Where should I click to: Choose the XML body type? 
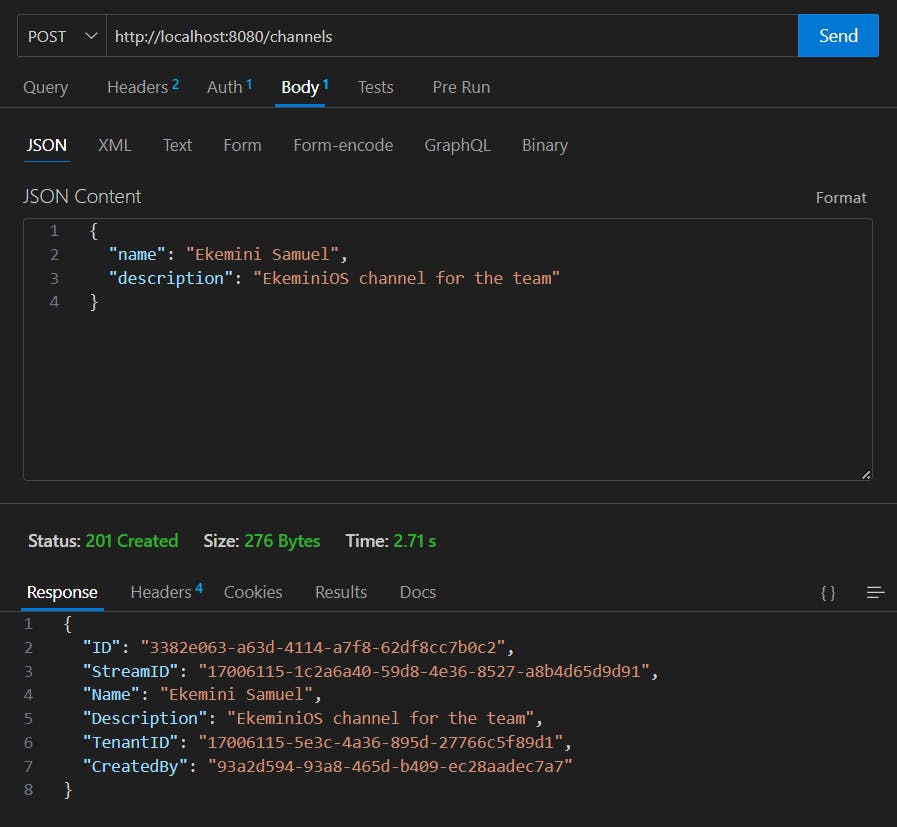[114, 145]
